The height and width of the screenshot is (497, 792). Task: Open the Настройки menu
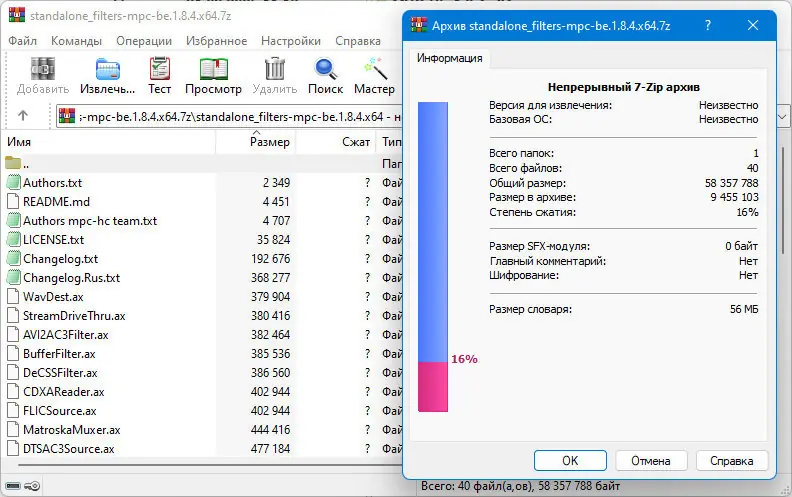[291, 41]
